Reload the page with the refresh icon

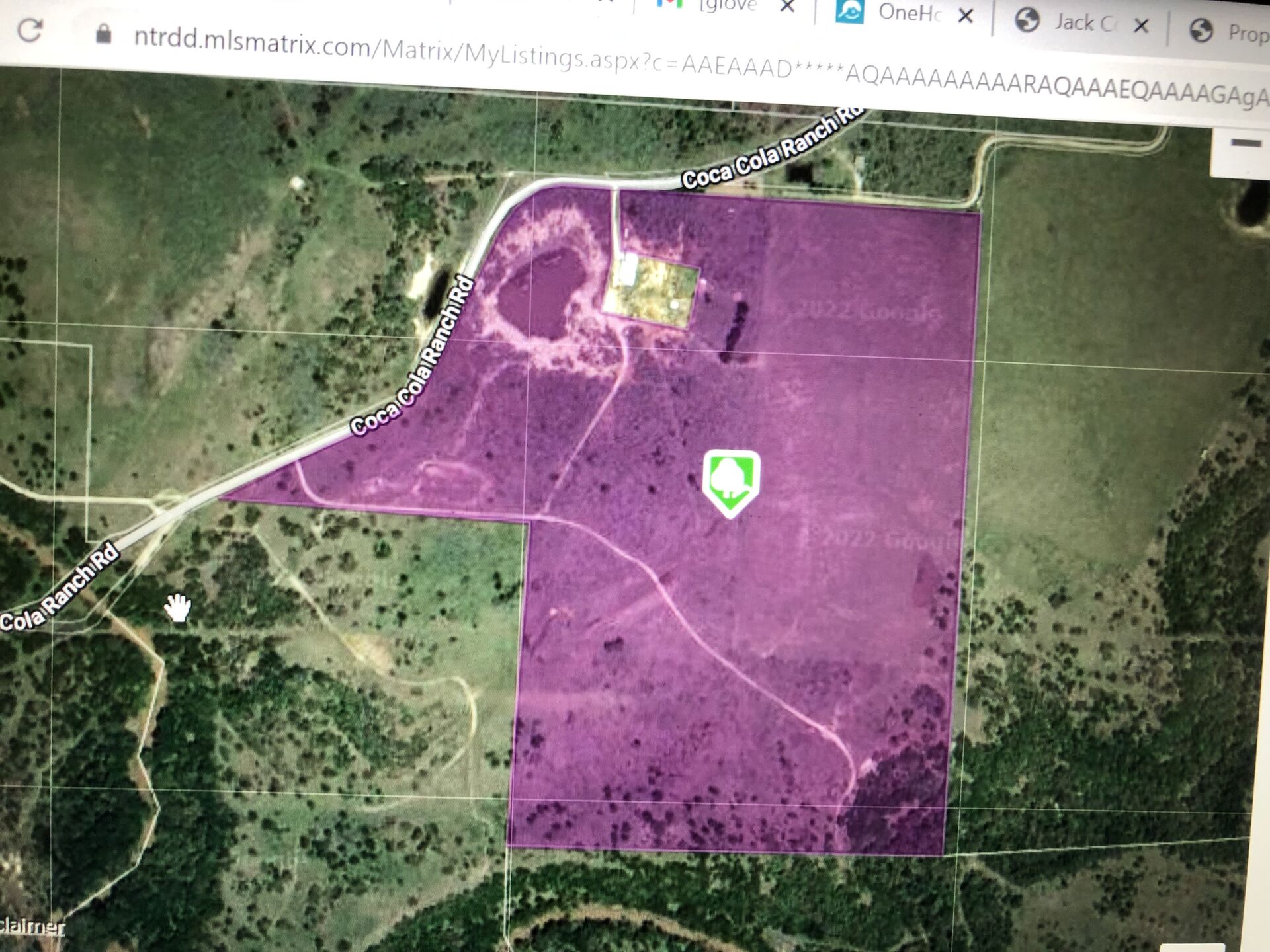click(x=30, y=29)
